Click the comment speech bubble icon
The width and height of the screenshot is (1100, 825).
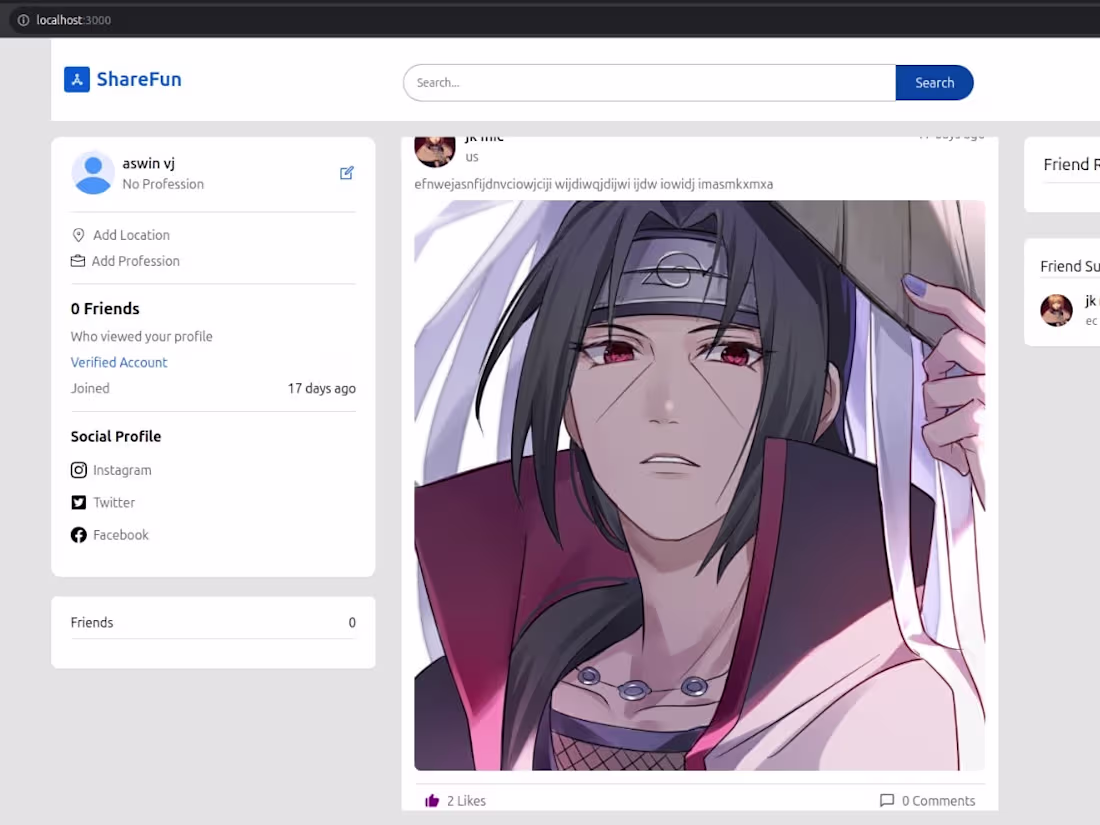(x=887, y=800)
